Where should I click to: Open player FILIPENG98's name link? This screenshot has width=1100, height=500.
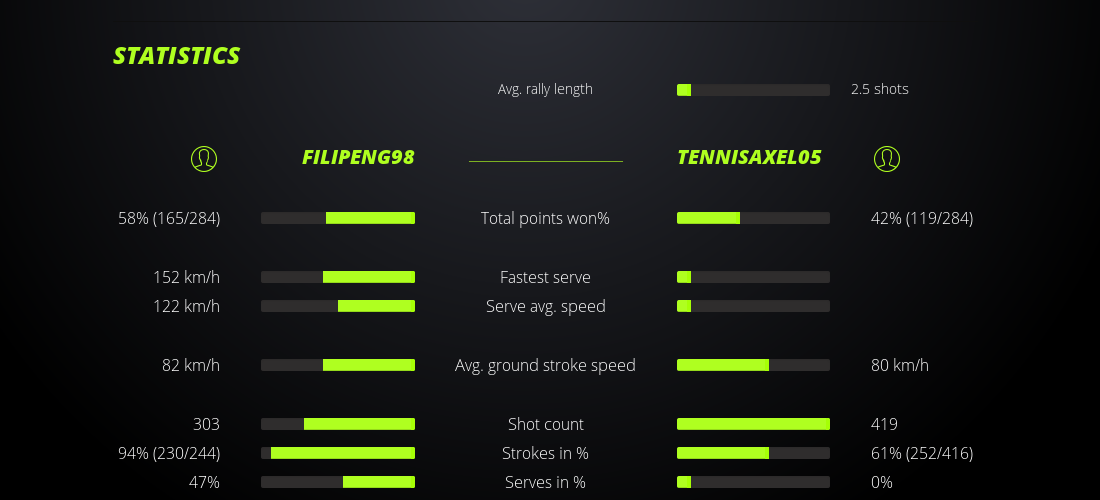click(358, 157)
